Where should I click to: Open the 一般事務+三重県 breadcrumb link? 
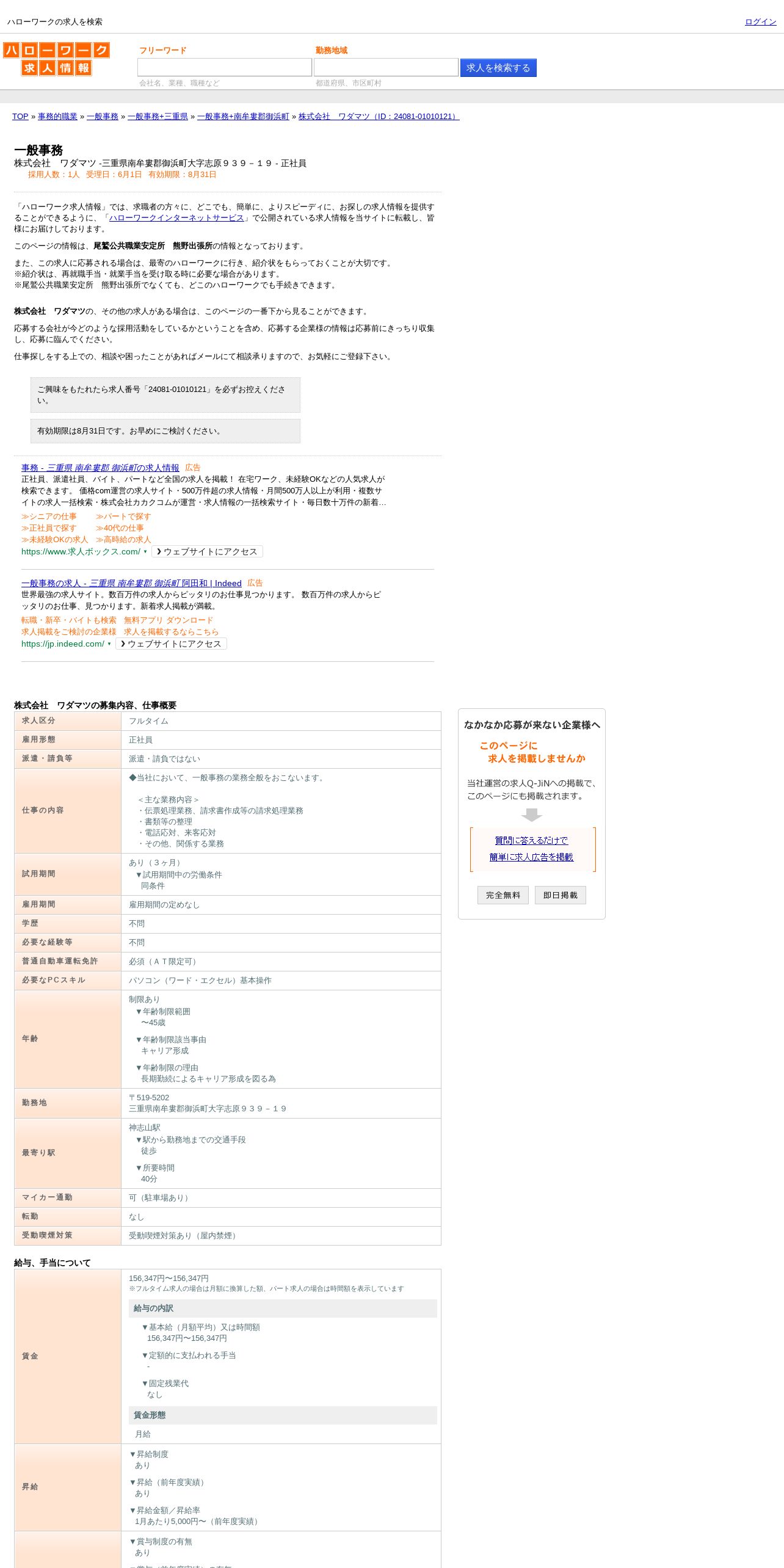pos(158,117)
